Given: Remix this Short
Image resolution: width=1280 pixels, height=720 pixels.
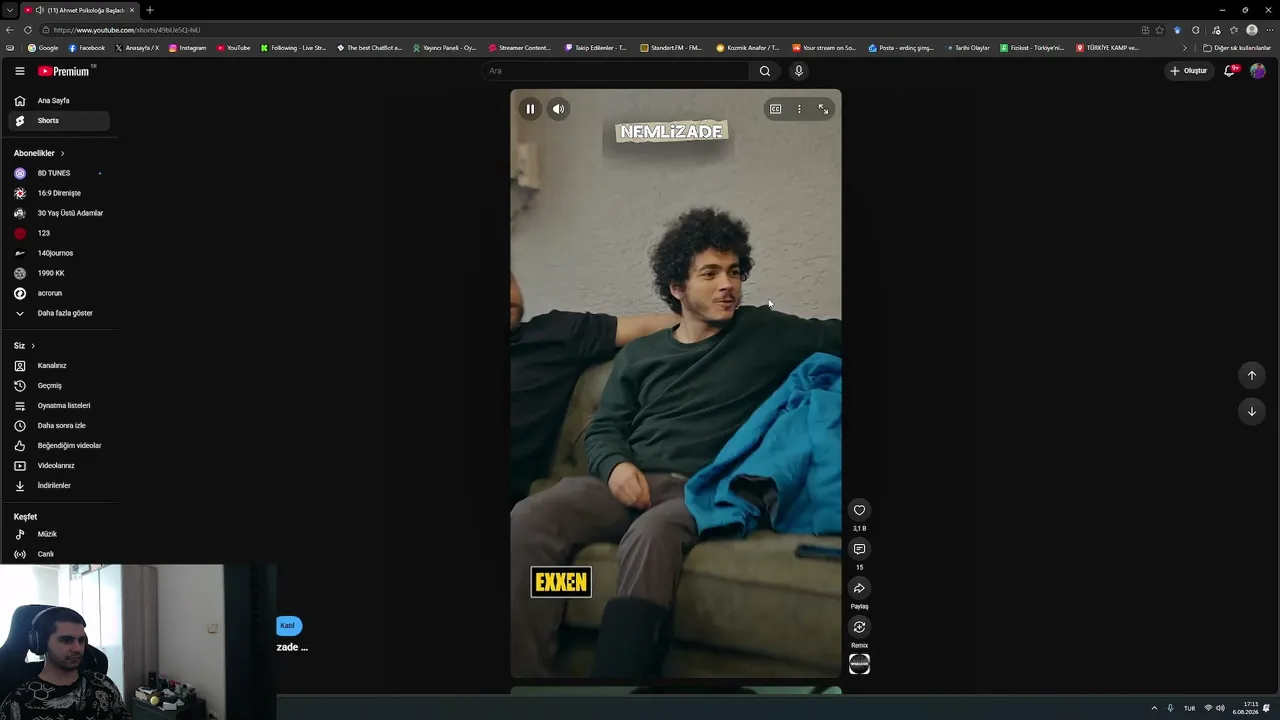Looking at the screenshot, I should coord(859,627).
